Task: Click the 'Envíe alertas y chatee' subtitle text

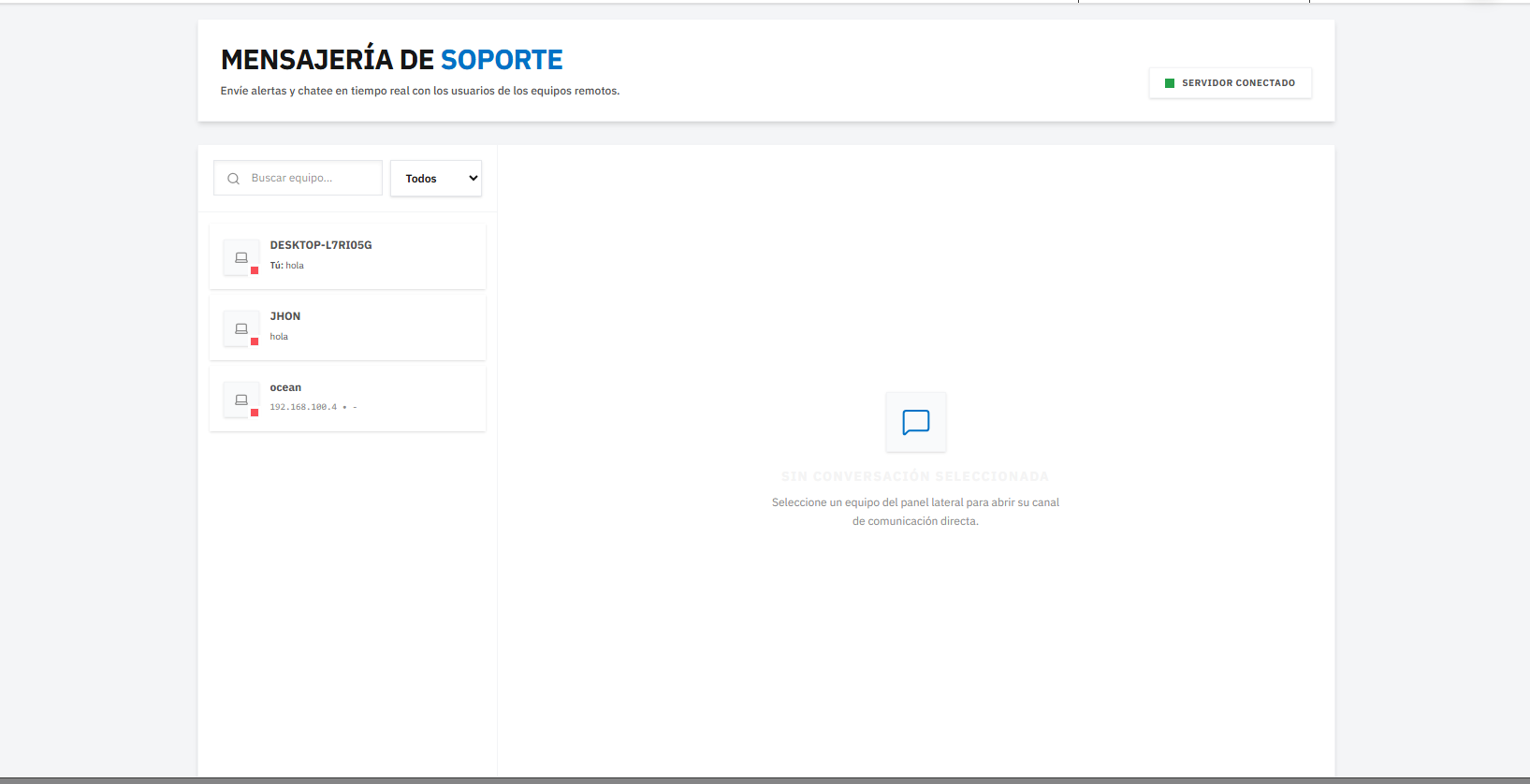Action: click(420, 91)
